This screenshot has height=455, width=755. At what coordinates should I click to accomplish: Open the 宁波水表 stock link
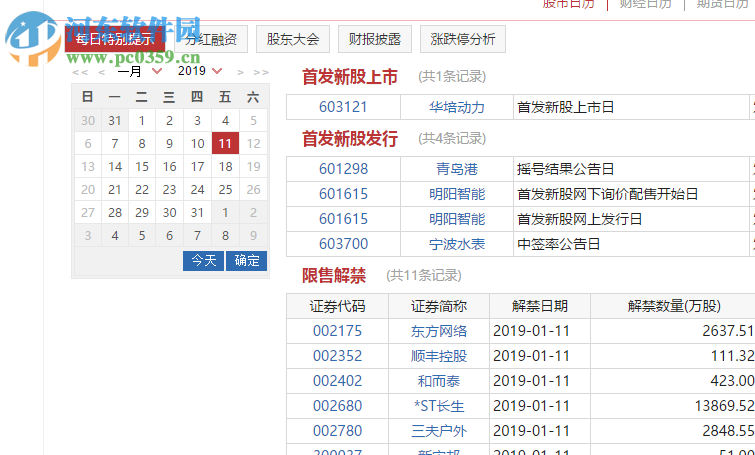[x=456, y=244]
